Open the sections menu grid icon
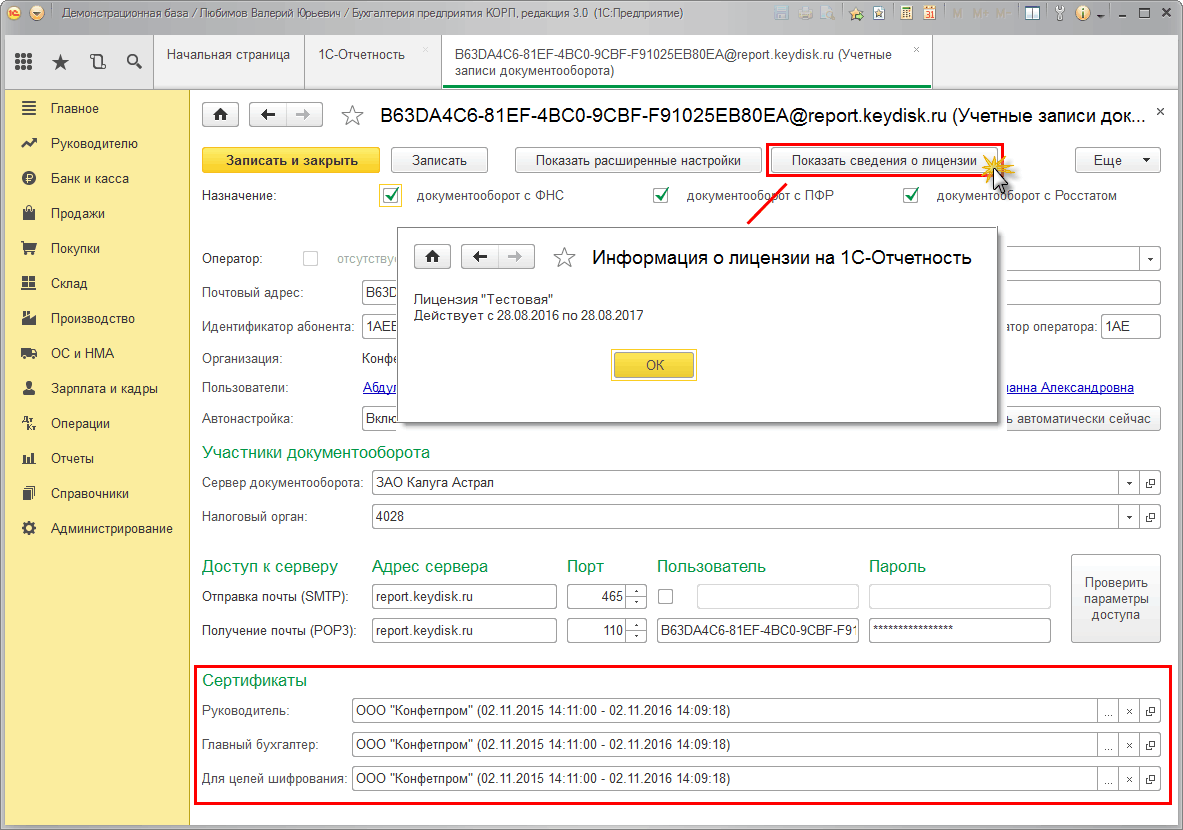 point(24,62)
